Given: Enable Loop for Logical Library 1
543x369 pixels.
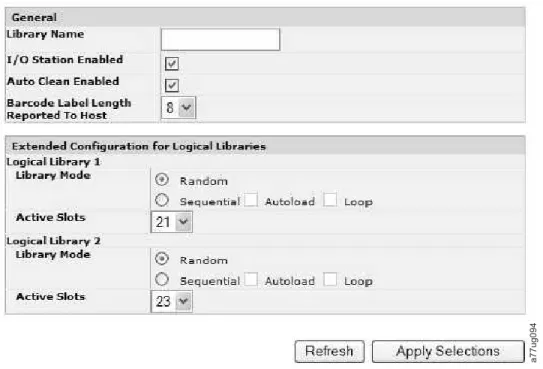Looking at the screenshot, I should click(x=330, y=200).
